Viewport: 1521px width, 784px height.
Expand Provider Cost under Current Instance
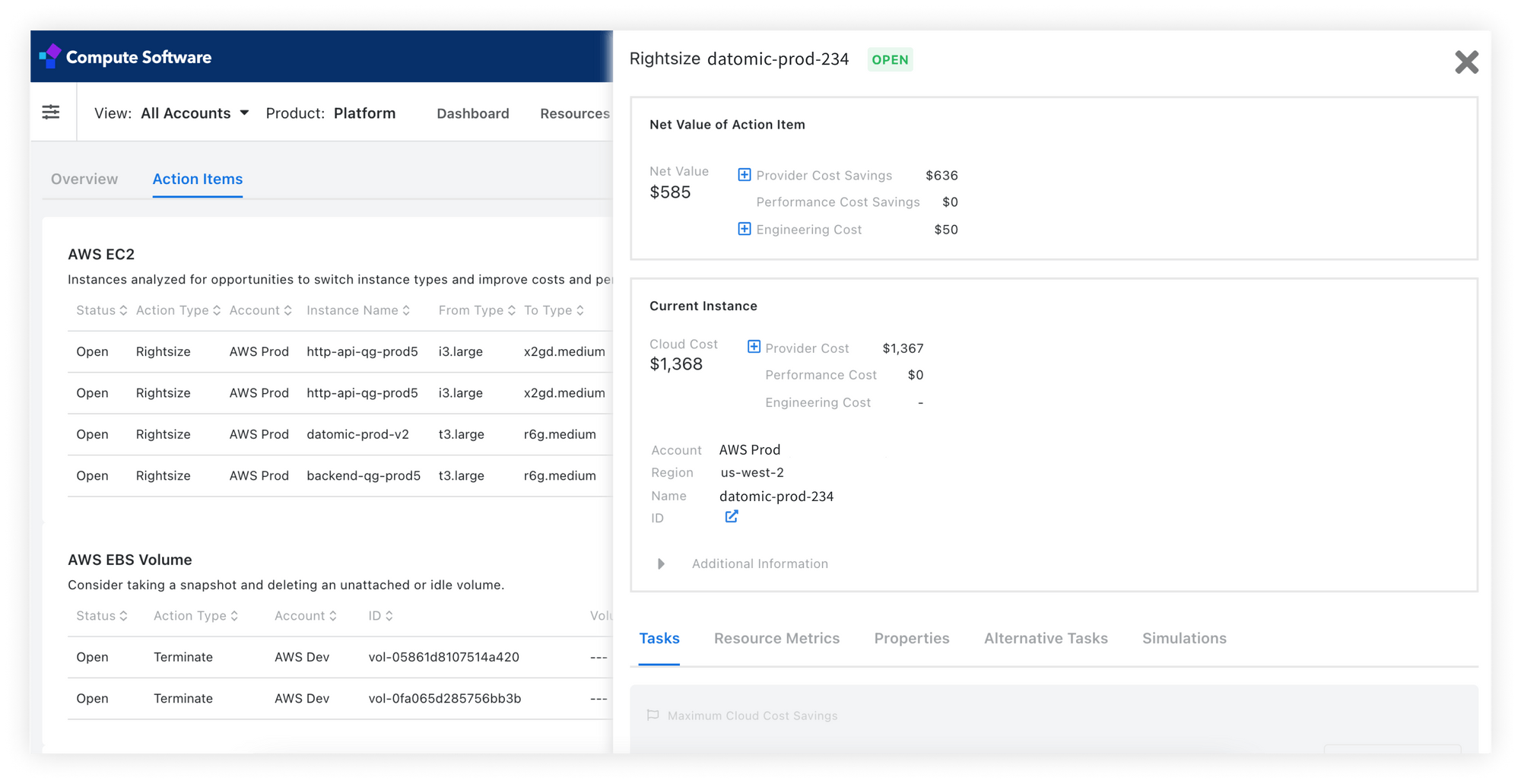[754, 347]
